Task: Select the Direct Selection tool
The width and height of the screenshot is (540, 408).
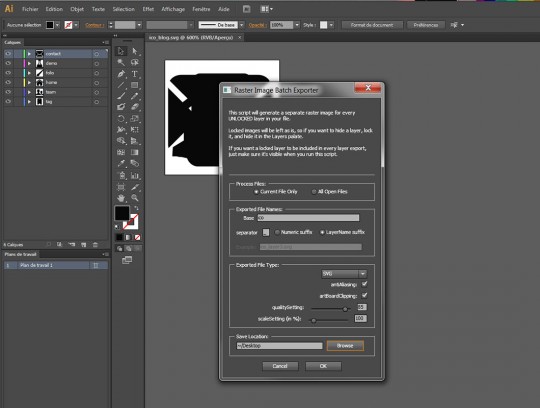Action: (x=135, y=51)
